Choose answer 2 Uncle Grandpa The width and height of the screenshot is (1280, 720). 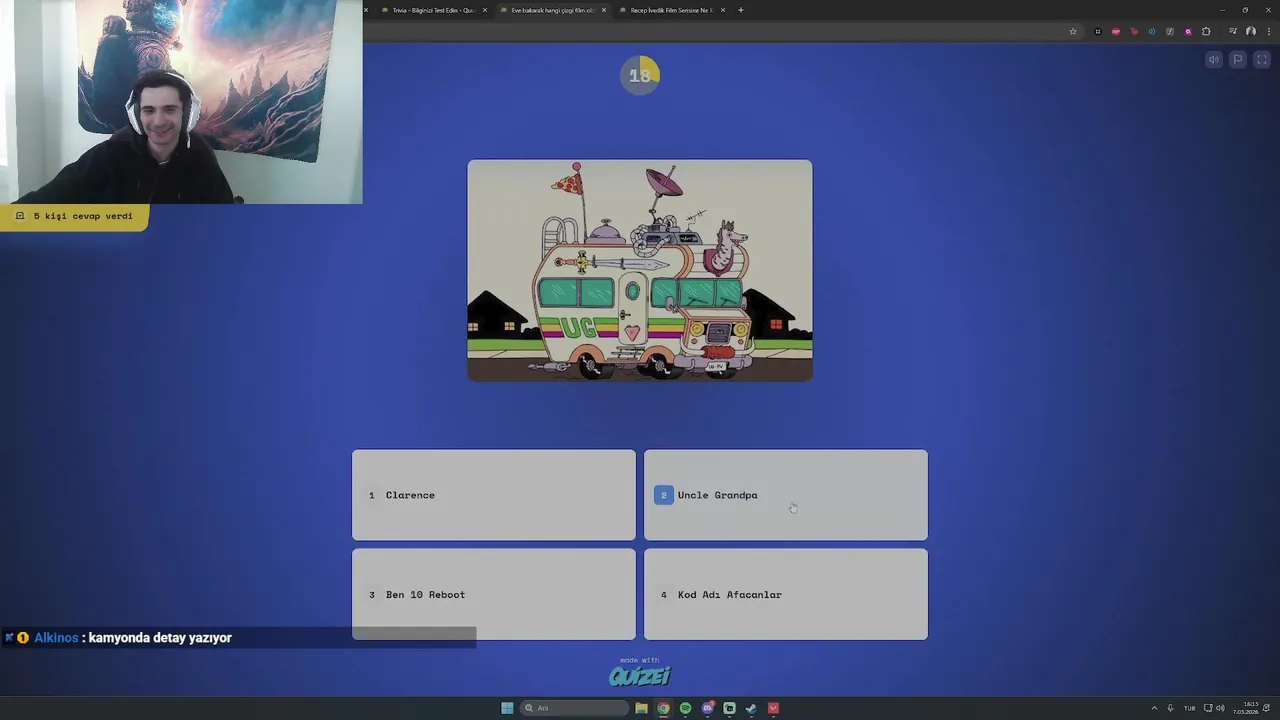coord(786,495)
